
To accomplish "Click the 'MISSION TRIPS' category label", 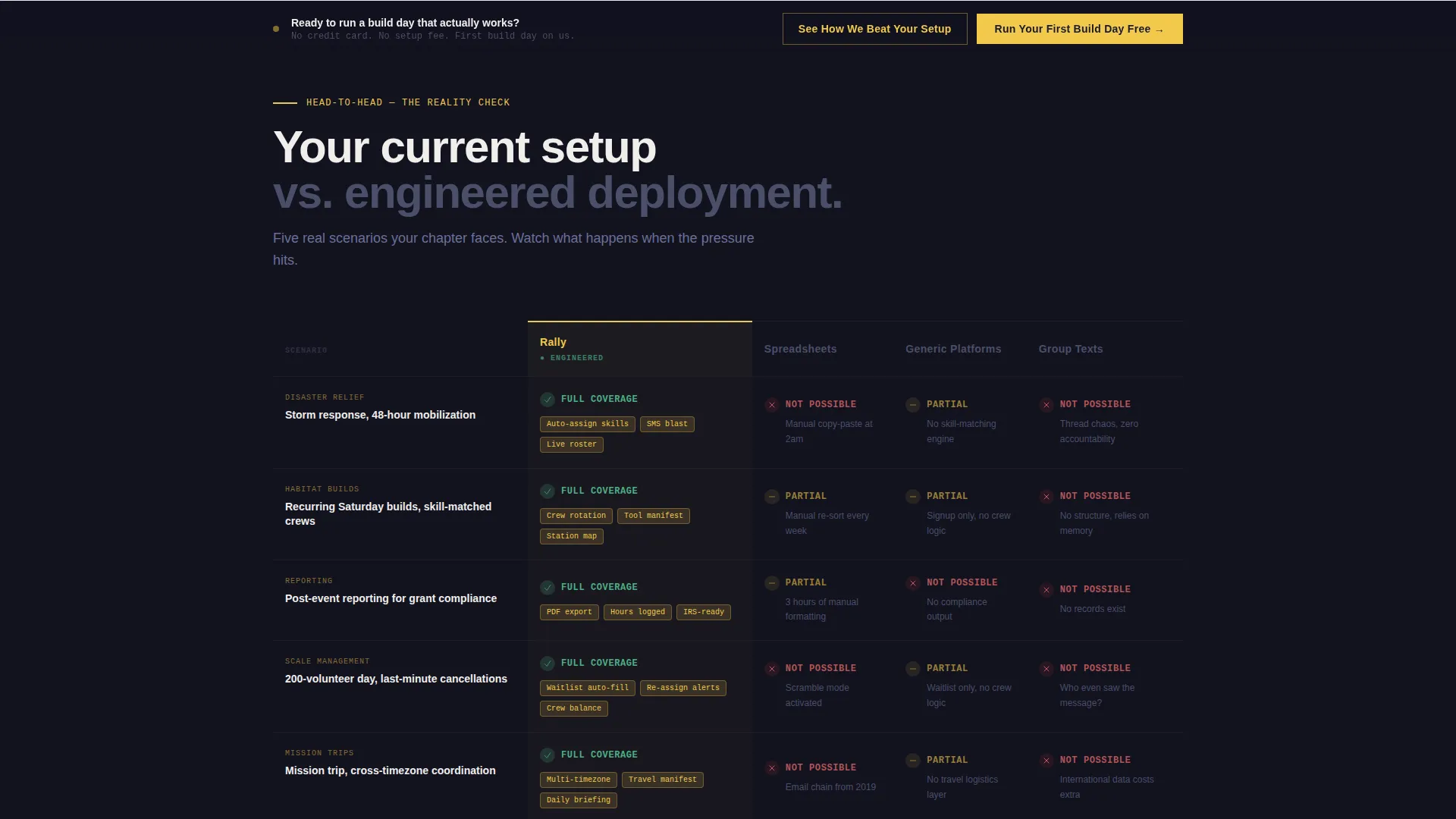I will point(319,753).
